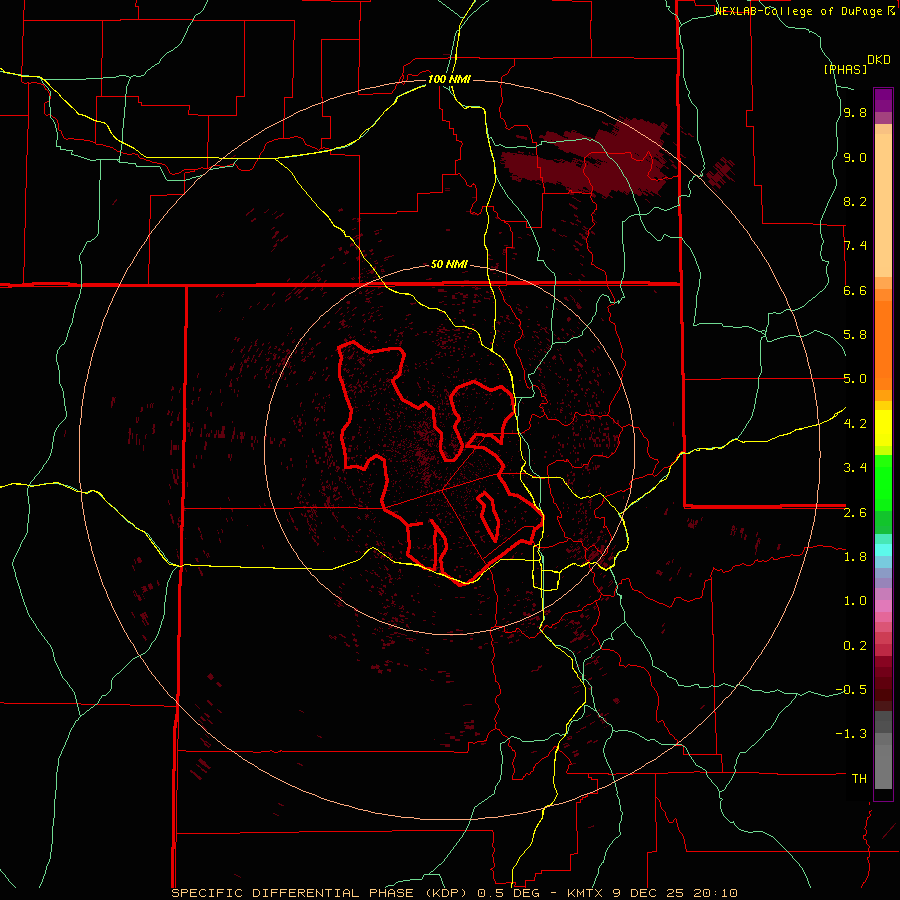
Task: Click the "DKD" product code label
Action: 879,60
